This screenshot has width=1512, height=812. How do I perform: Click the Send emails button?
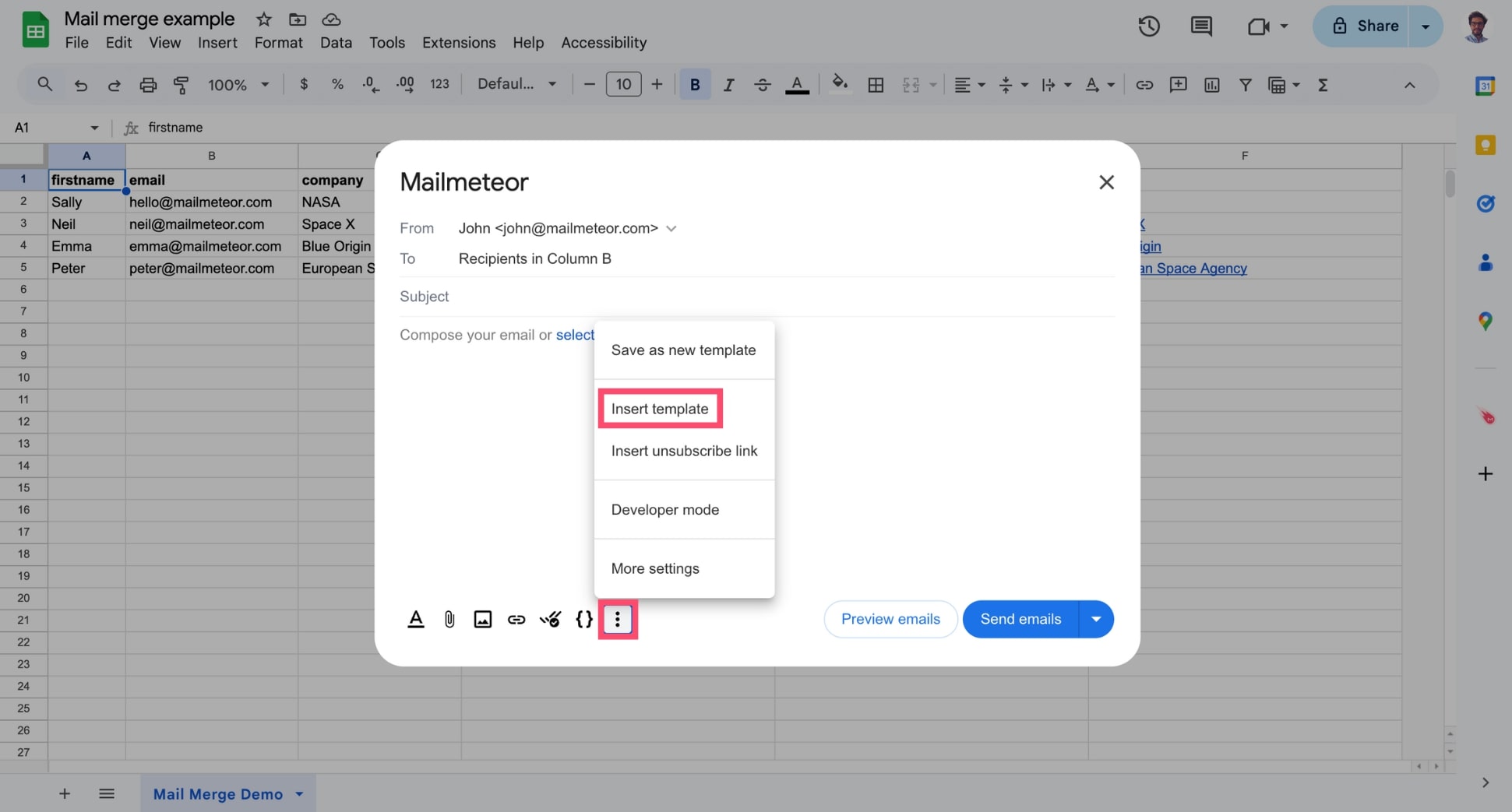(x=1020, y=619)
